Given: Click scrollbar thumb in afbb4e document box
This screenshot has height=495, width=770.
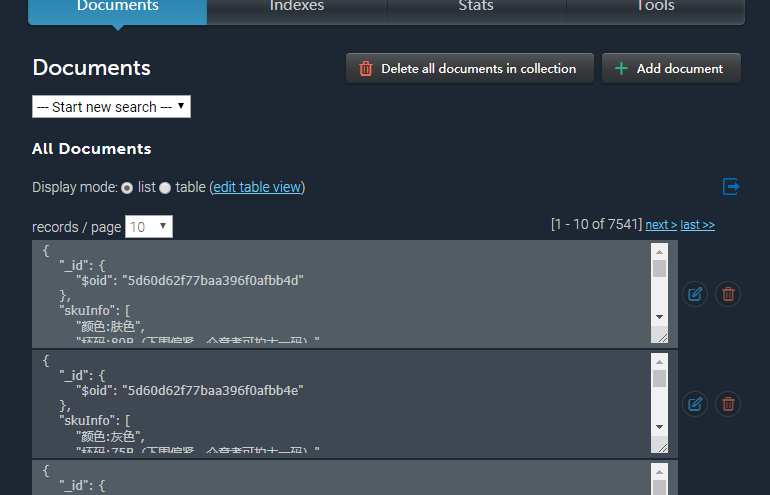Looking at the screenshot, I should tap(660, 379).
